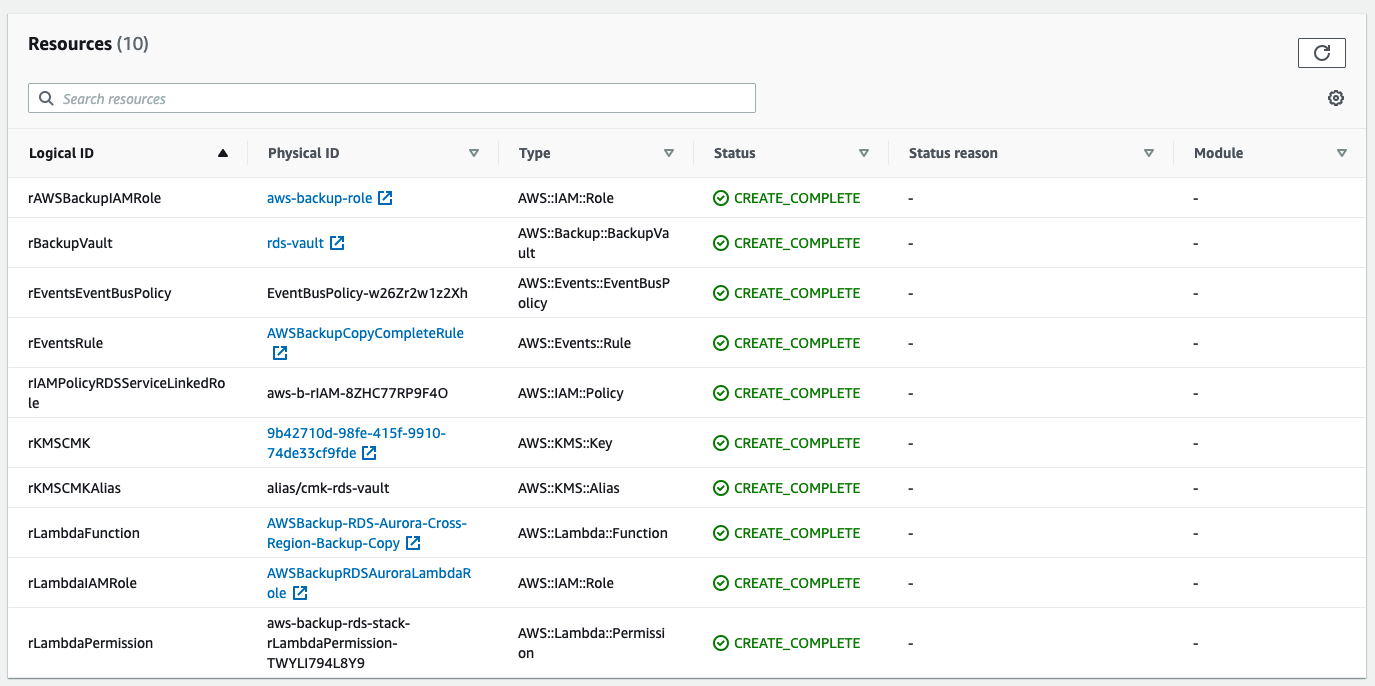The width and height of the screenshot is (1375, 686).
Task: Click the Status reason column header
Action: [x=953, y=153]
